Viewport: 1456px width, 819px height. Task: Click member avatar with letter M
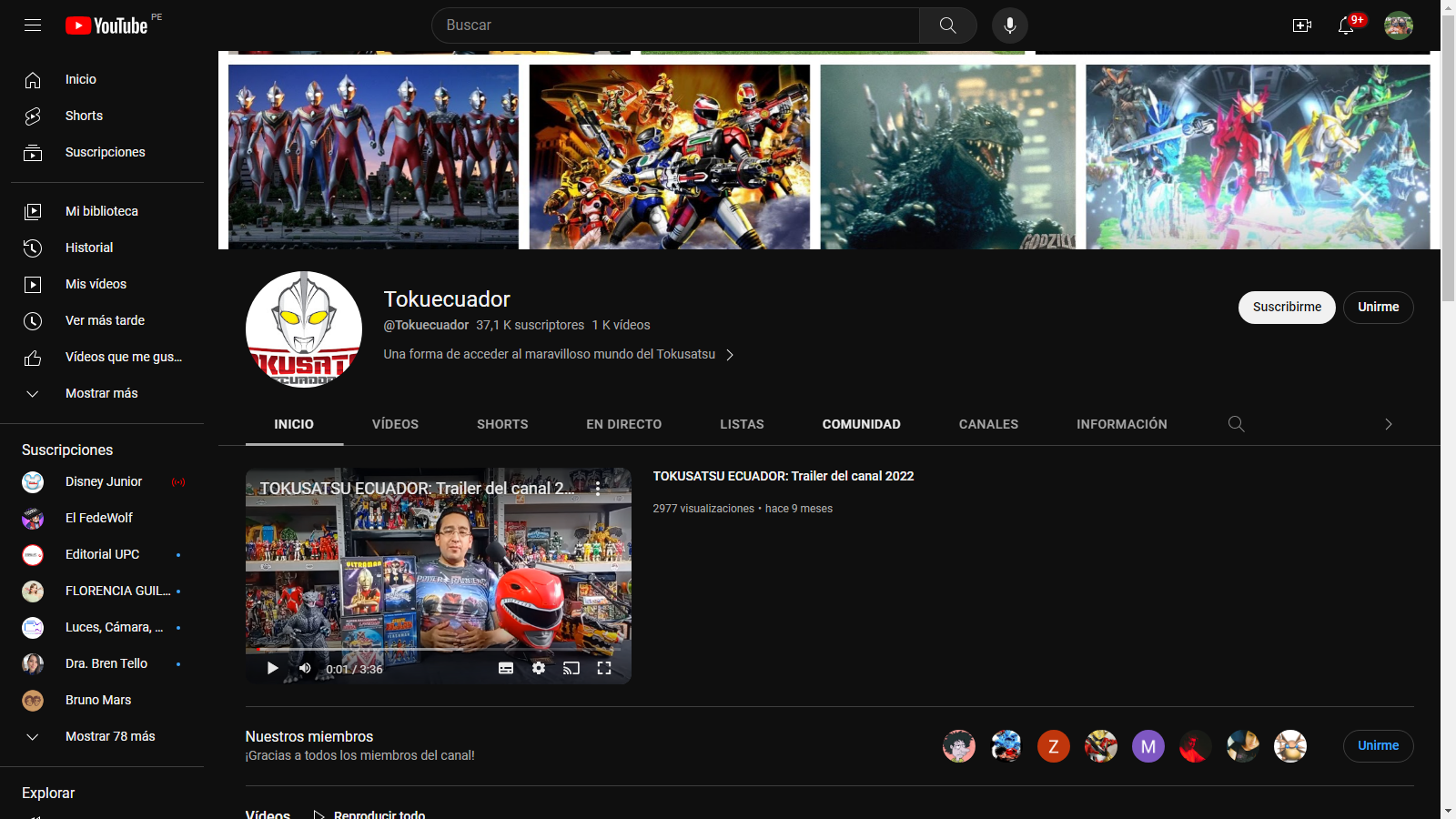(x=1148, y=746)
